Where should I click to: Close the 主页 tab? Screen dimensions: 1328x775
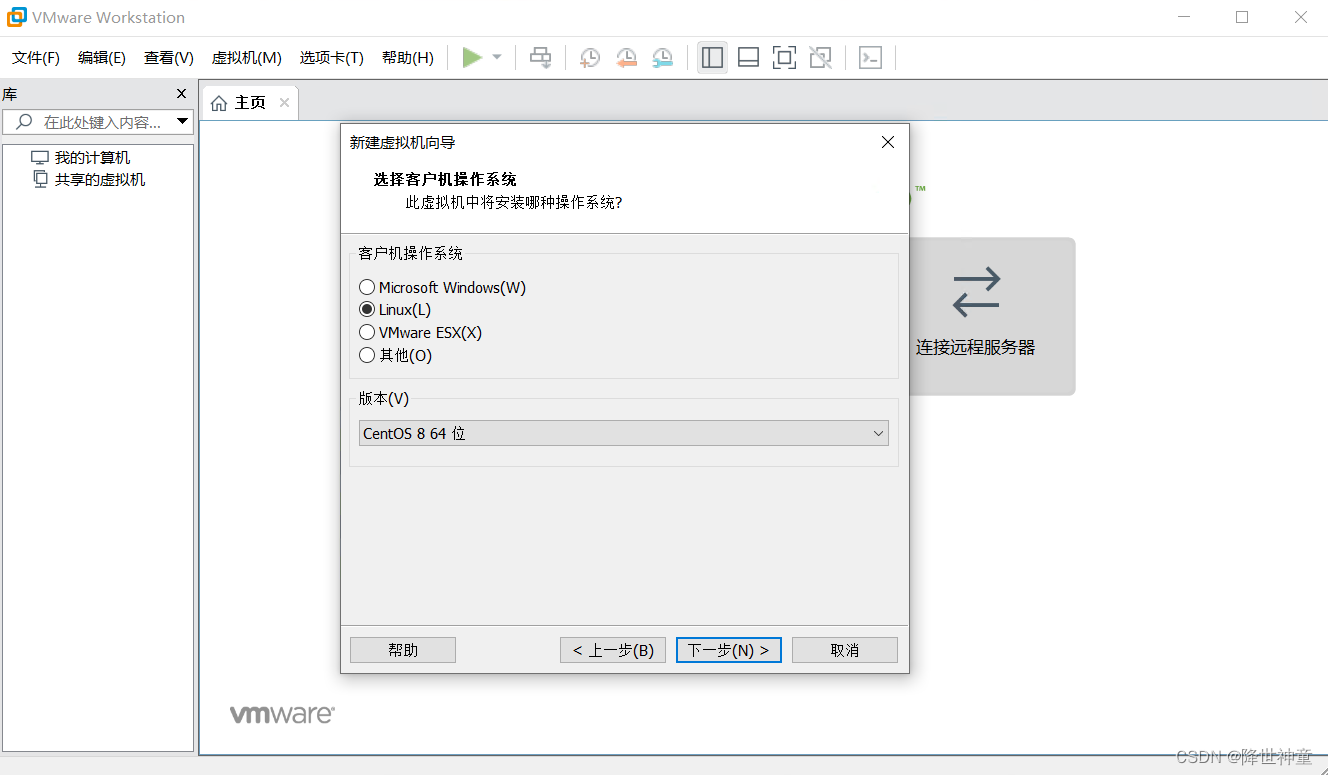pyautogui.click(x=284, y=103)
